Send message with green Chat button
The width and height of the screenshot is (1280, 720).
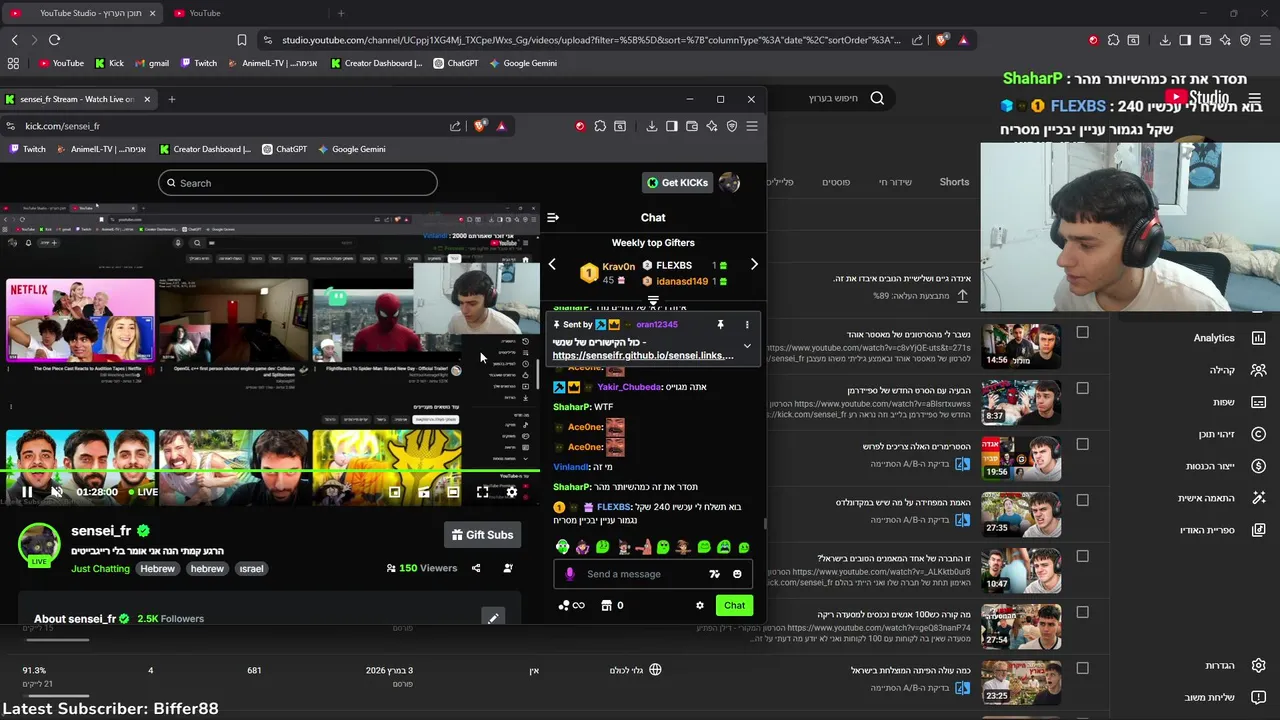[734, 605]
